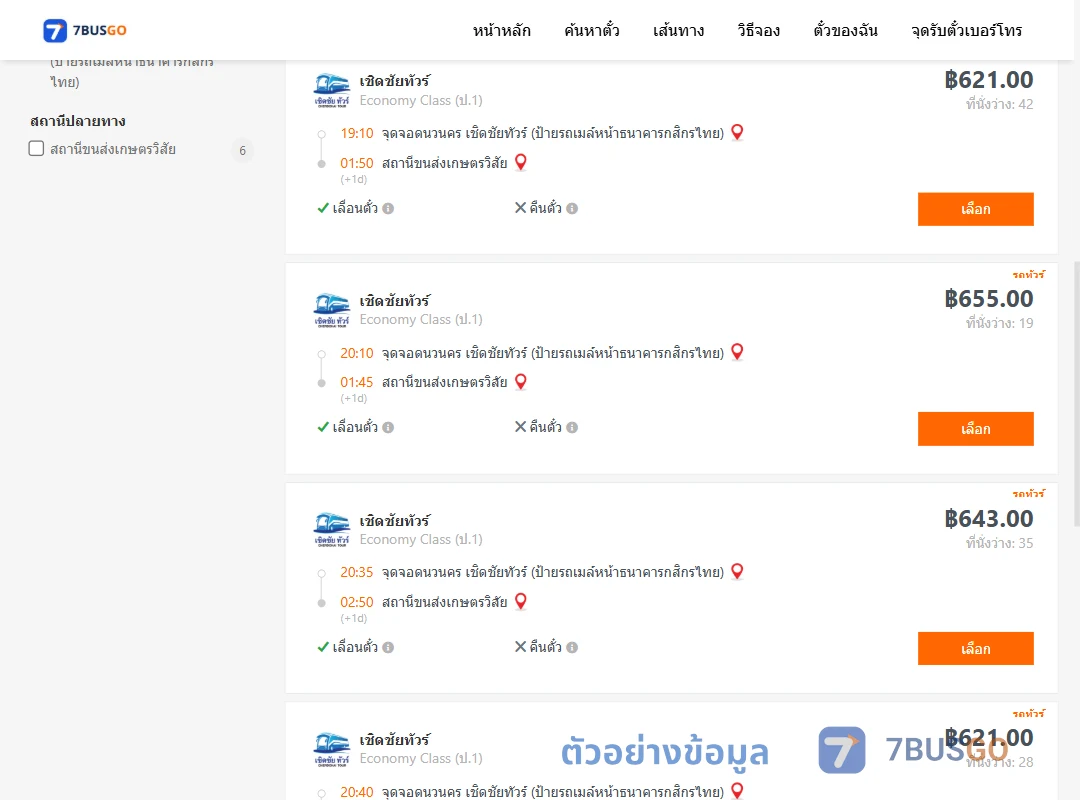
Task: Open map pin for 20:35 departure point
Action: tap(737, 571)
